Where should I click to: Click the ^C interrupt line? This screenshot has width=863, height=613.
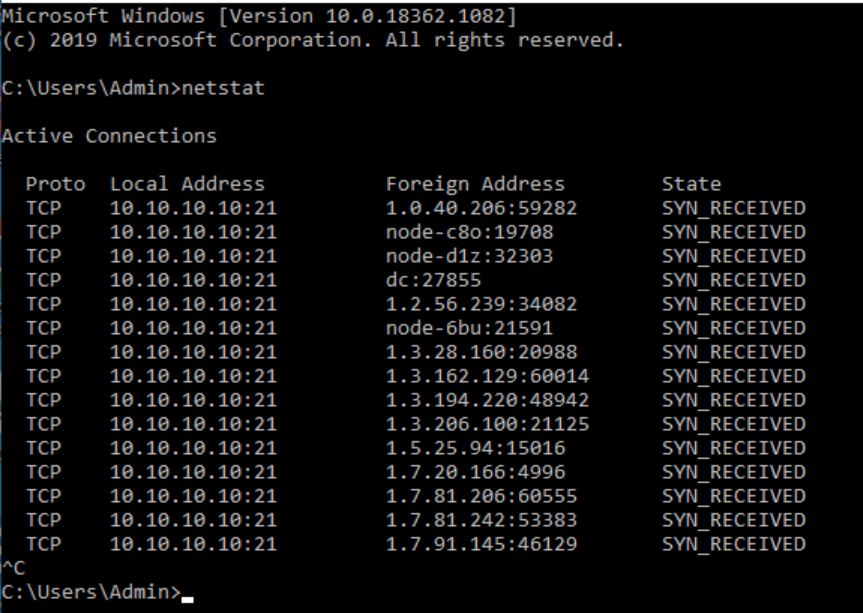coord(13,568)
